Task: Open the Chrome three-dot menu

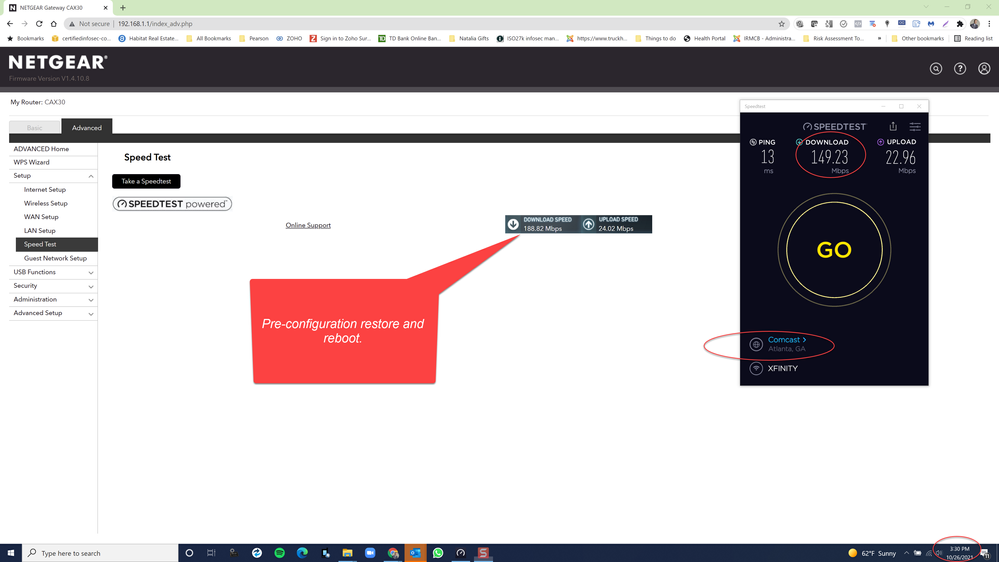Action: click(x=989, y=24)
